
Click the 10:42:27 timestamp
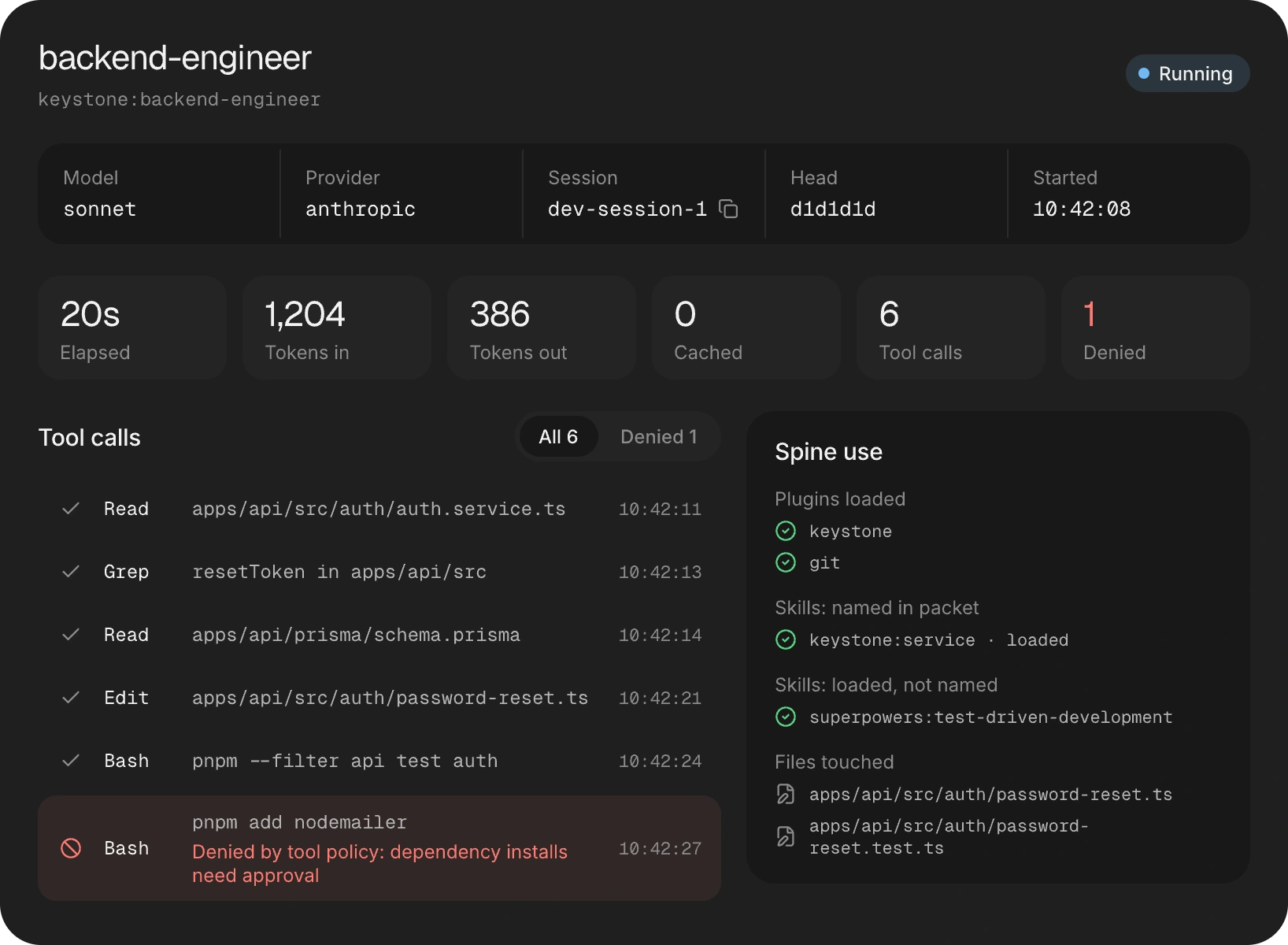click(660, 848)
